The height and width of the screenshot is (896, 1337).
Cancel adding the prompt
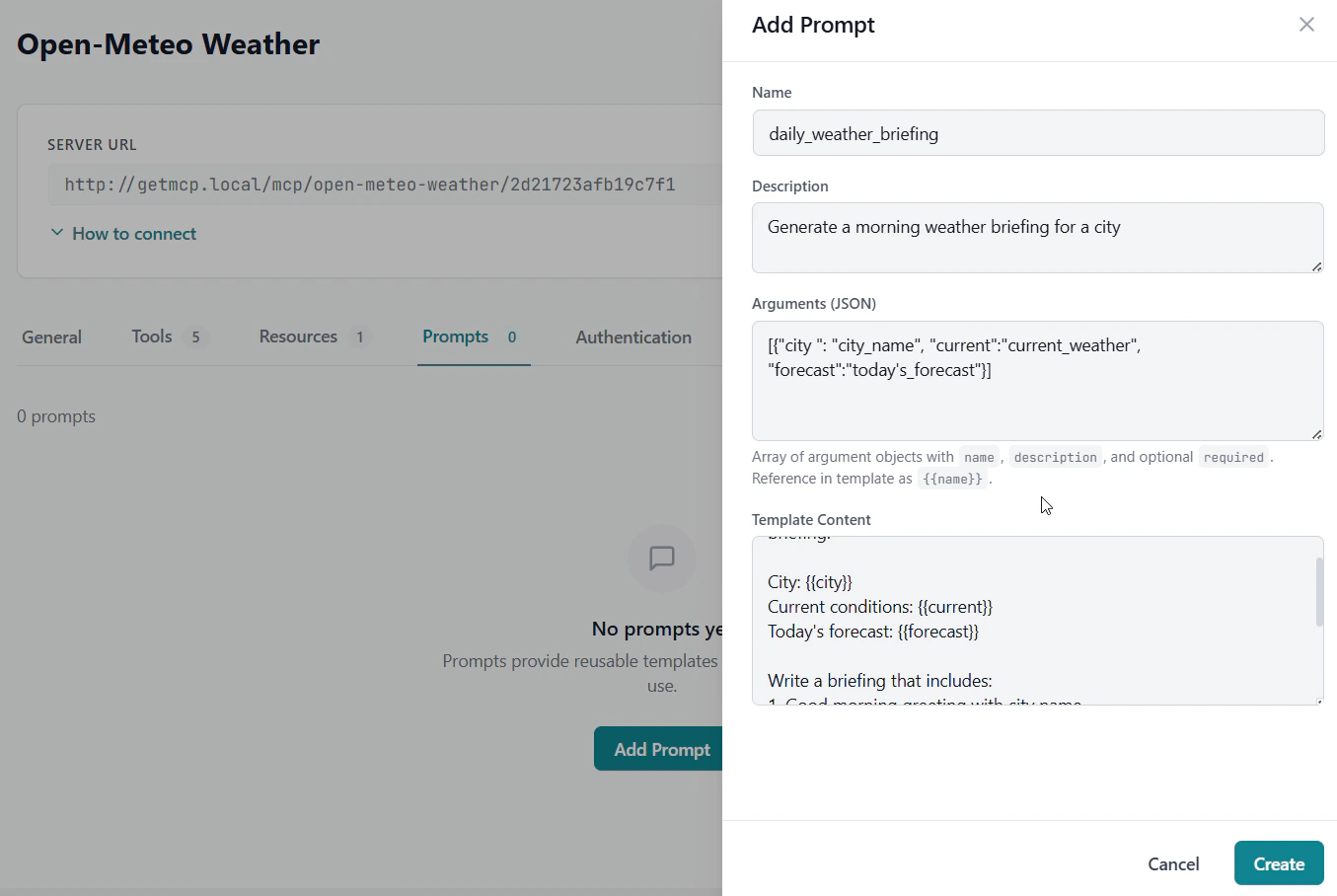(1173, 863)
